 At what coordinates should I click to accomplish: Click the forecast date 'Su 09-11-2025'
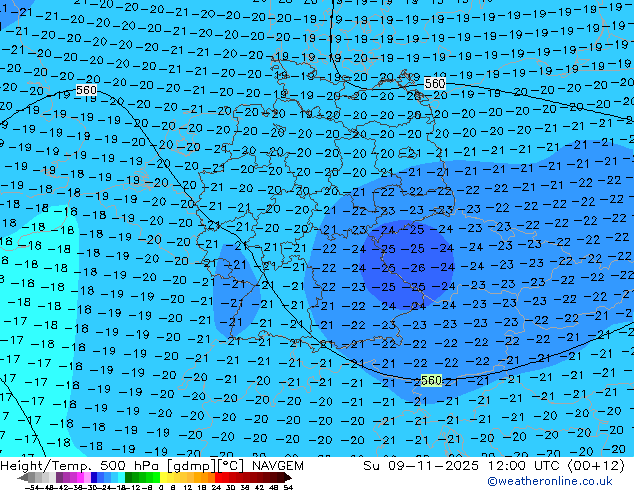click(421, 466)
